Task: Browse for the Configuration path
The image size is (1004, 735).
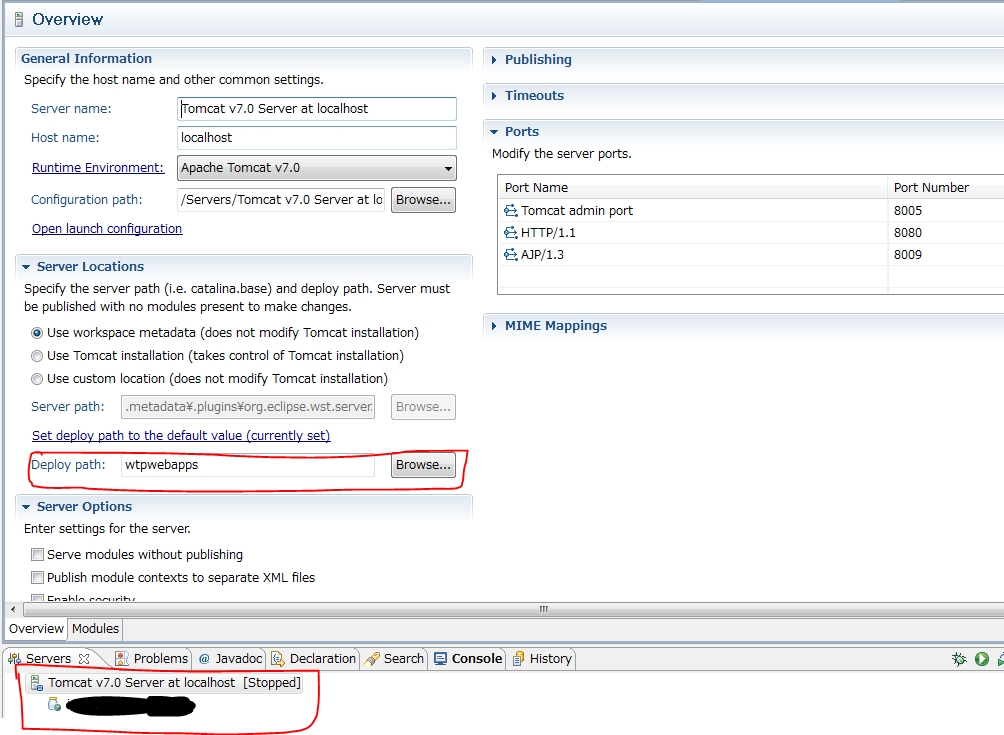Action: [423, 200]
